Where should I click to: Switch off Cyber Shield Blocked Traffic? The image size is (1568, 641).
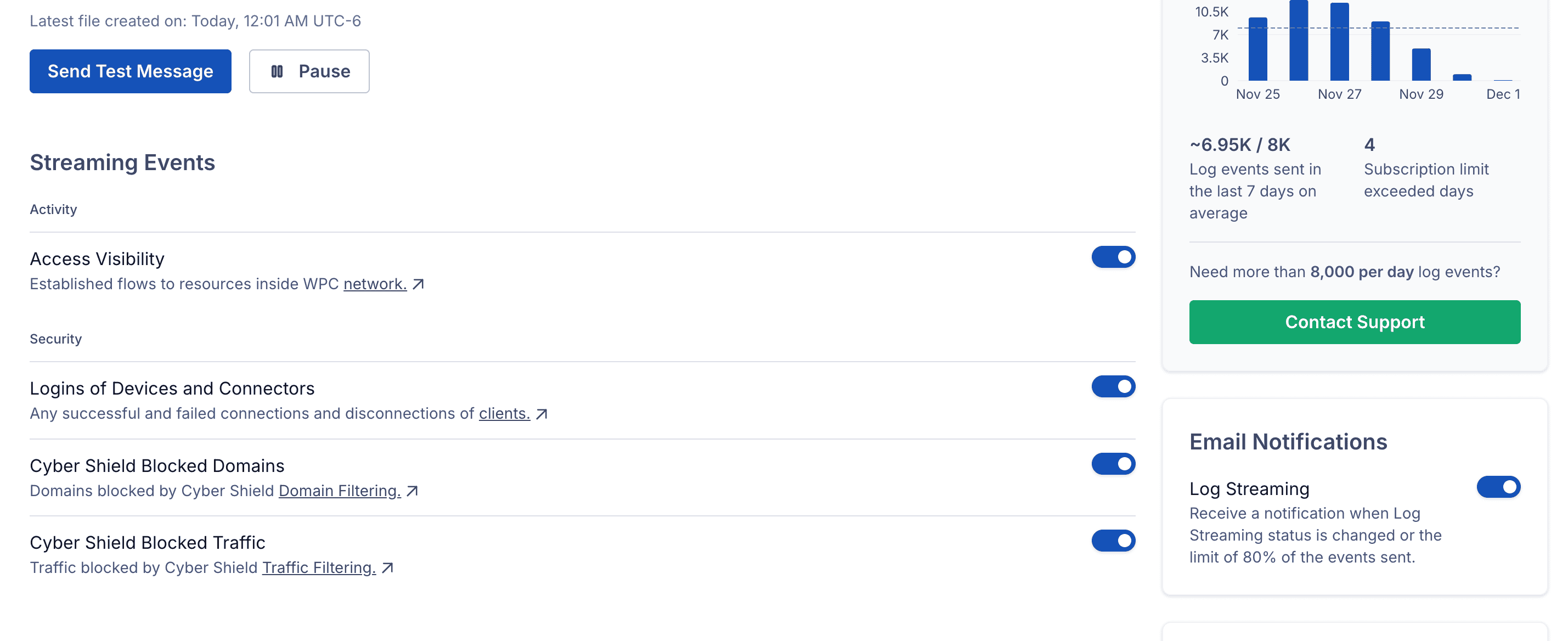pyautogui.click(x=1113, y=541)
